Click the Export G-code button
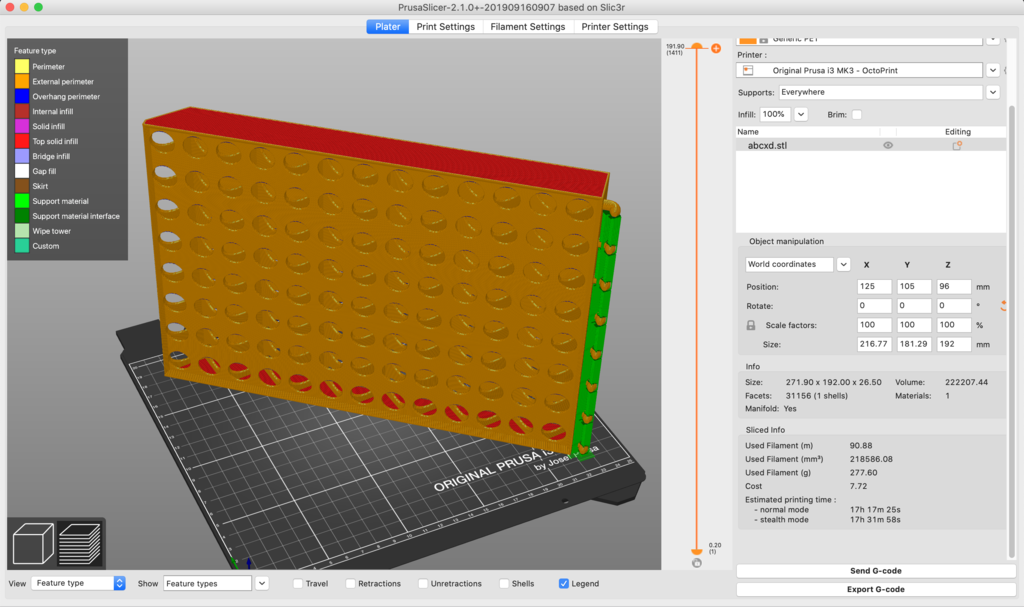Image resolution: width=1024 pixels, height=607 pixels. [x=869, y=588]
